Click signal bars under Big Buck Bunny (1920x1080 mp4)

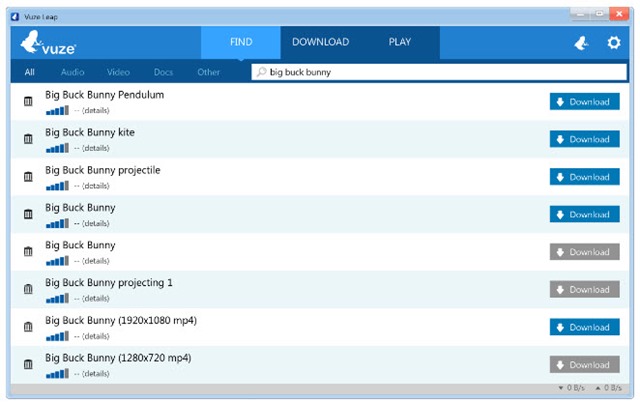pos(57,336)
